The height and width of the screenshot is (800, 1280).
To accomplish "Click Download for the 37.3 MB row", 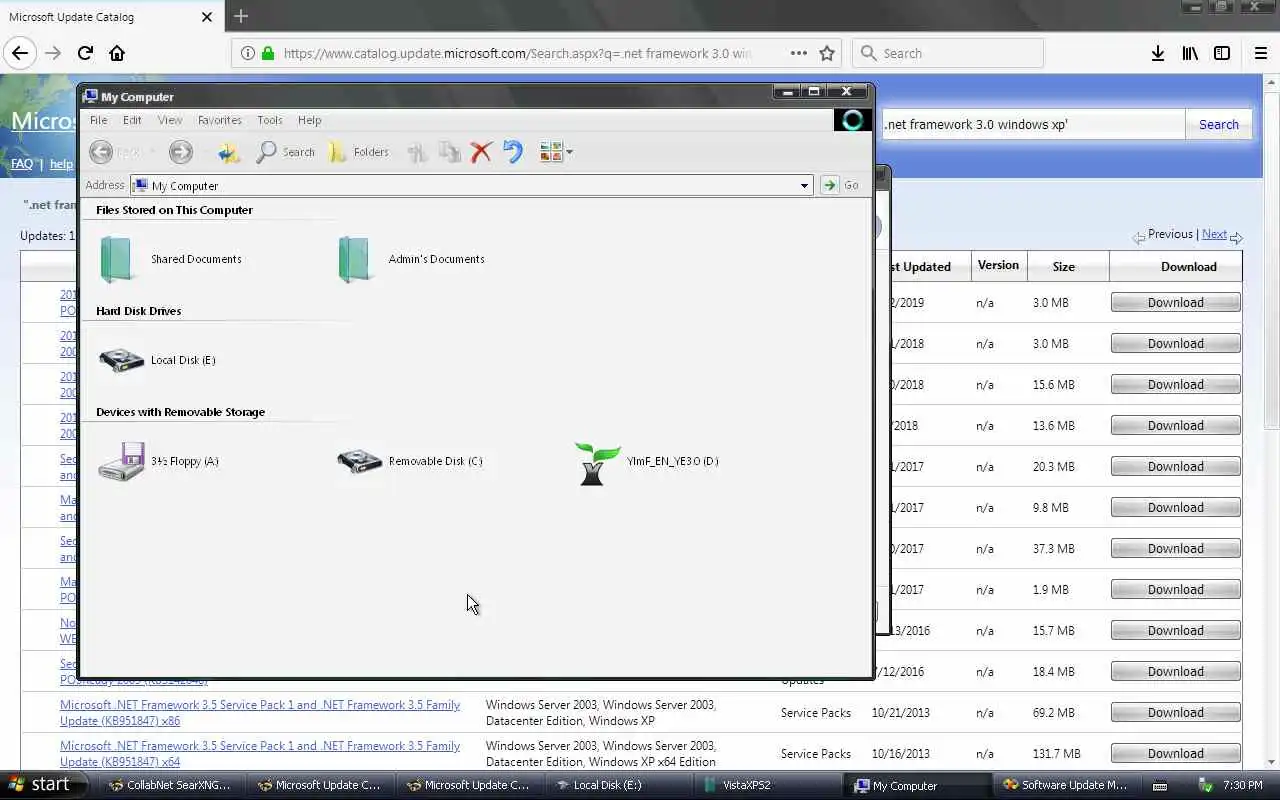I will point(1176,549).
